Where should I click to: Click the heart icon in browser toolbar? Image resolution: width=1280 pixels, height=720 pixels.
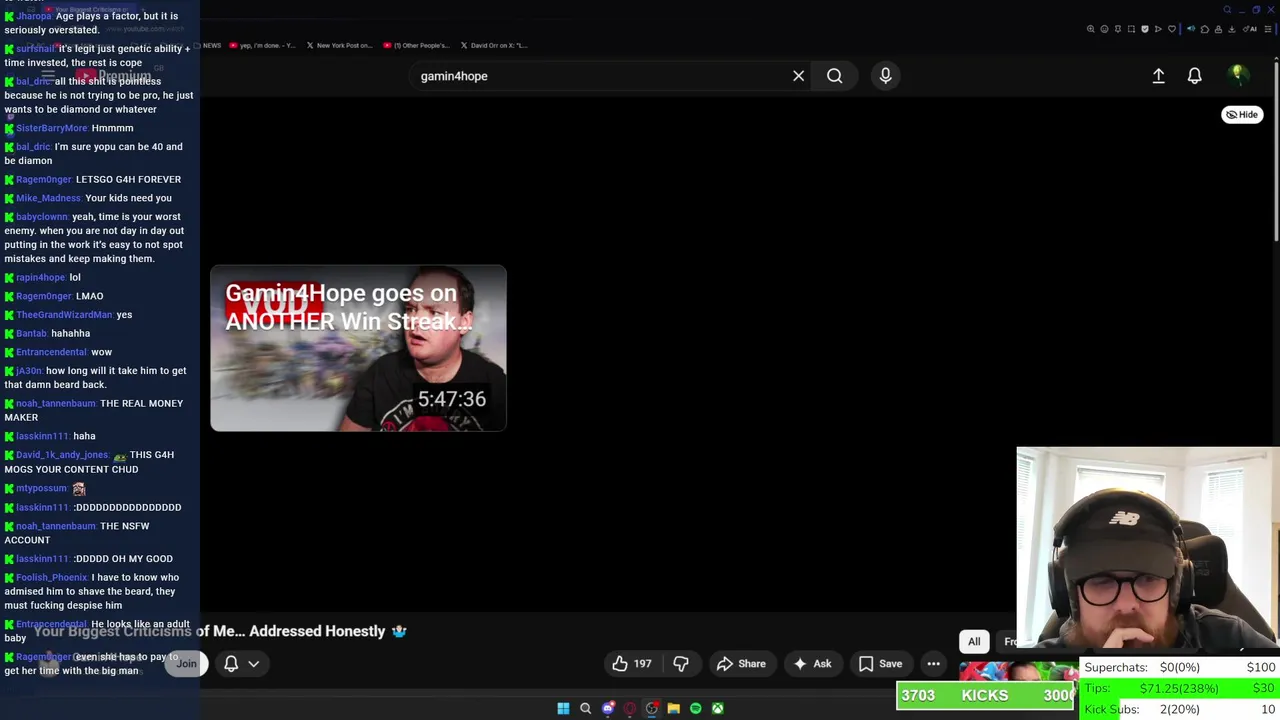coord(1172,29)
